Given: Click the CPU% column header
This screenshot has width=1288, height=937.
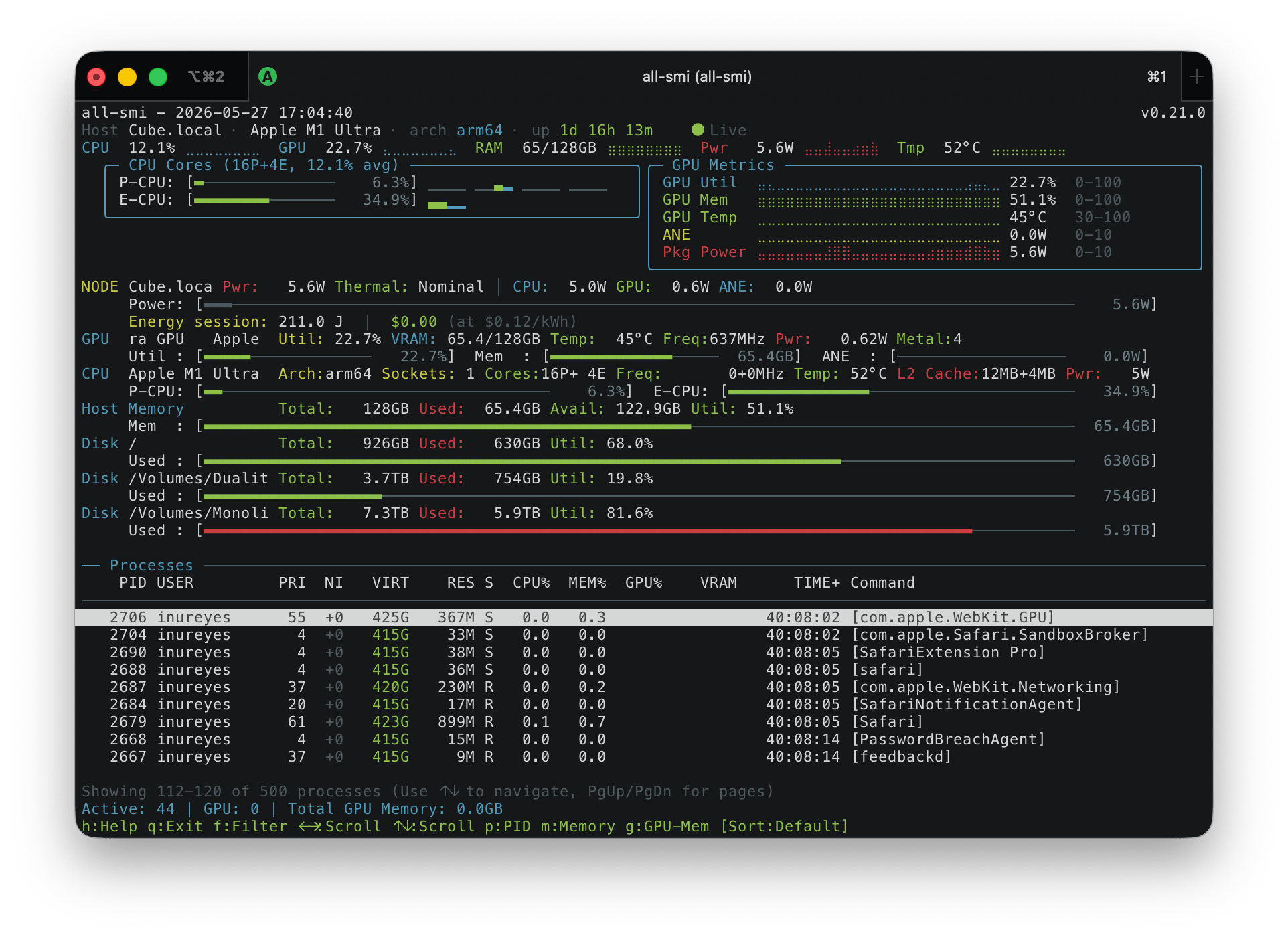Looking at the screenshot, I should 531,583.
